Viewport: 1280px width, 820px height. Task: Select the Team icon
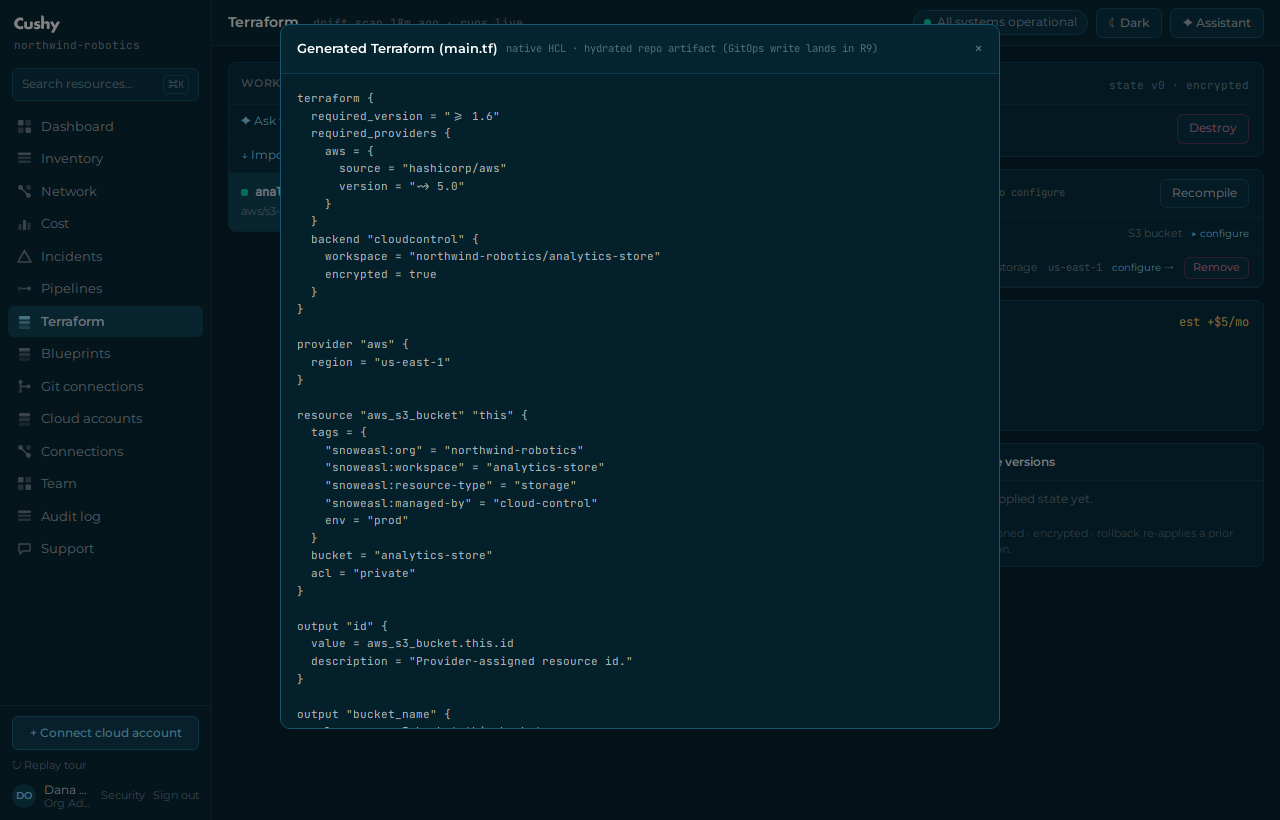point(24,484)
